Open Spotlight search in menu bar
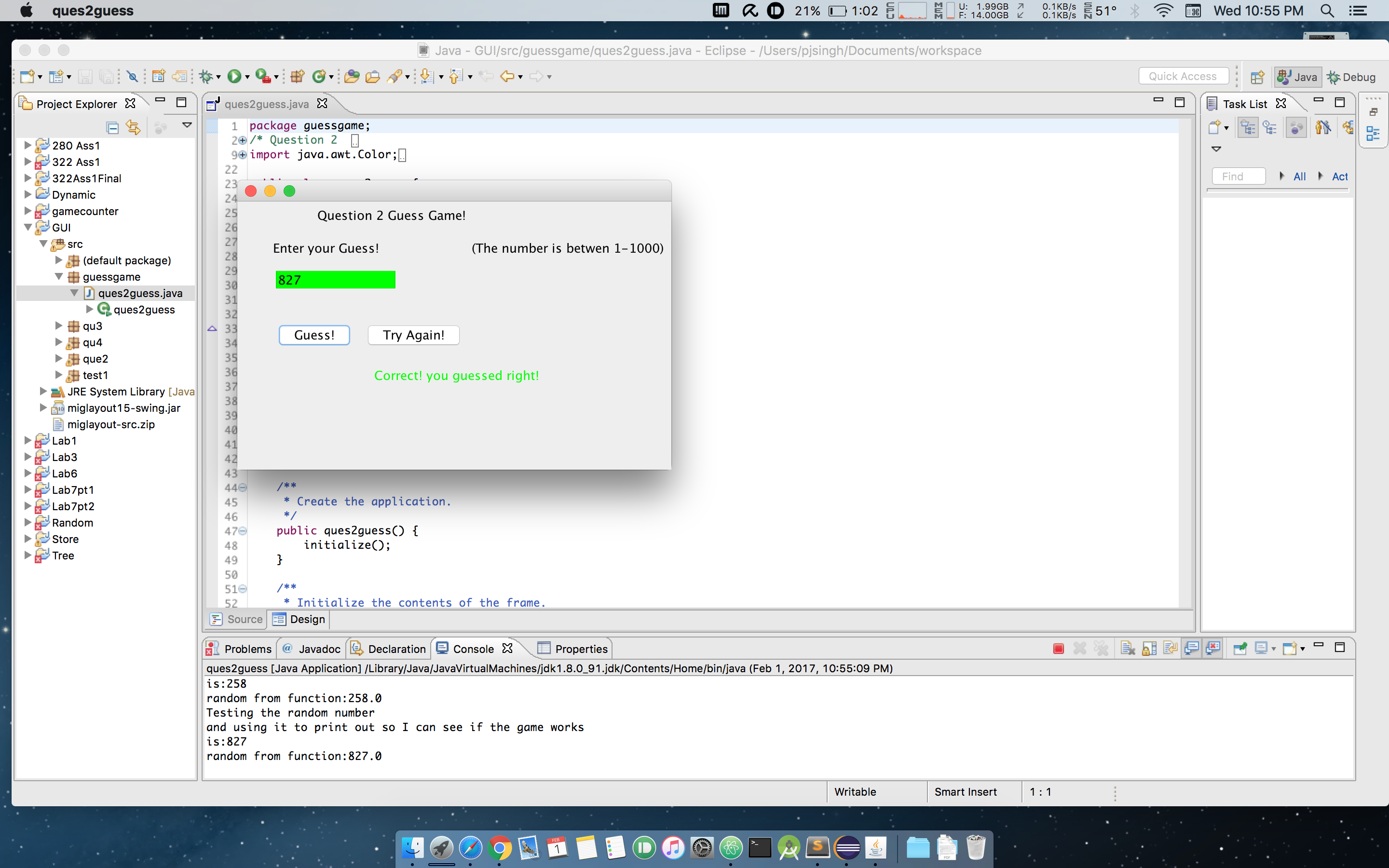1389x868 pixels. tap(1327, 11)
